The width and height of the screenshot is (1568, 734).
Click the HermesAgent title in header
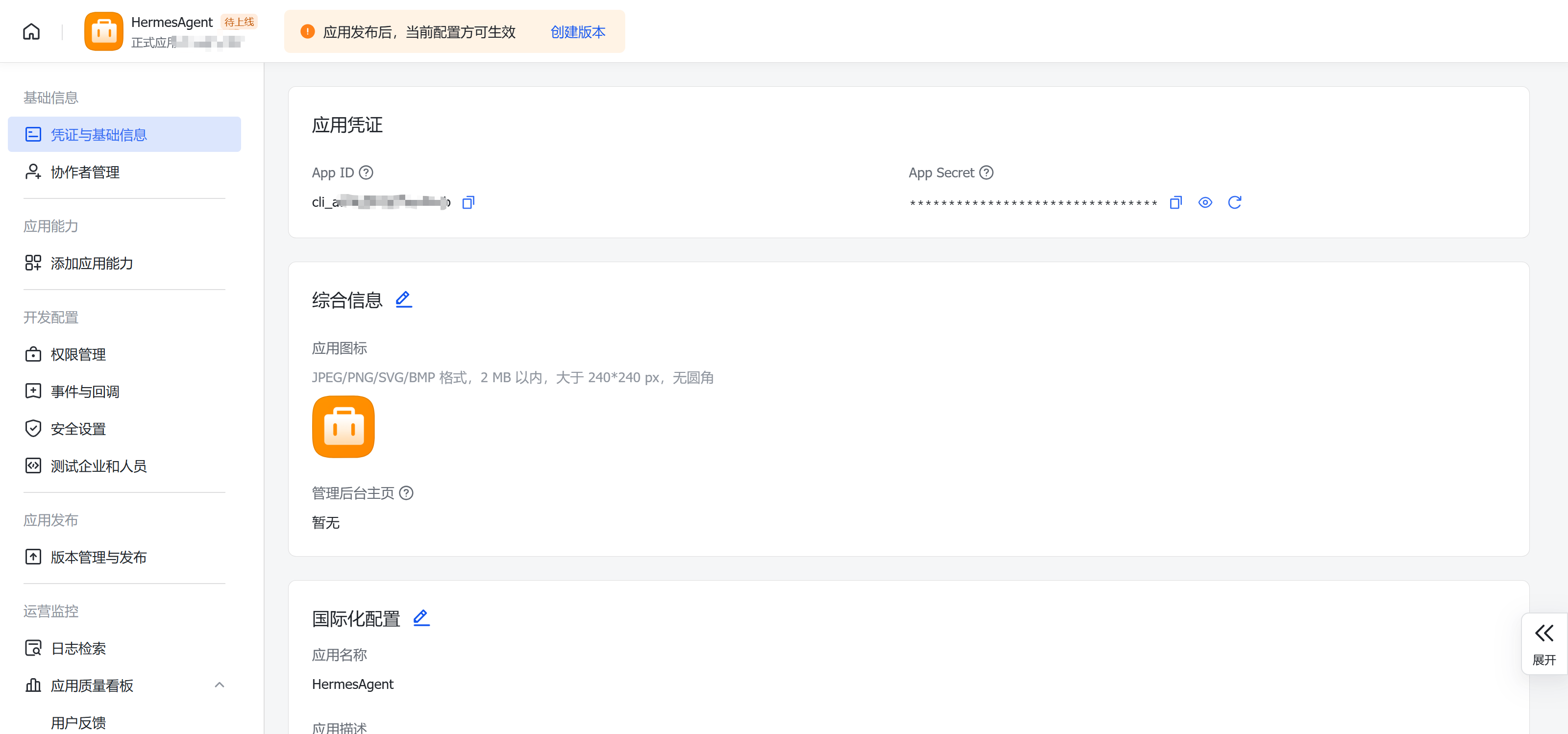tap(171, 22)
